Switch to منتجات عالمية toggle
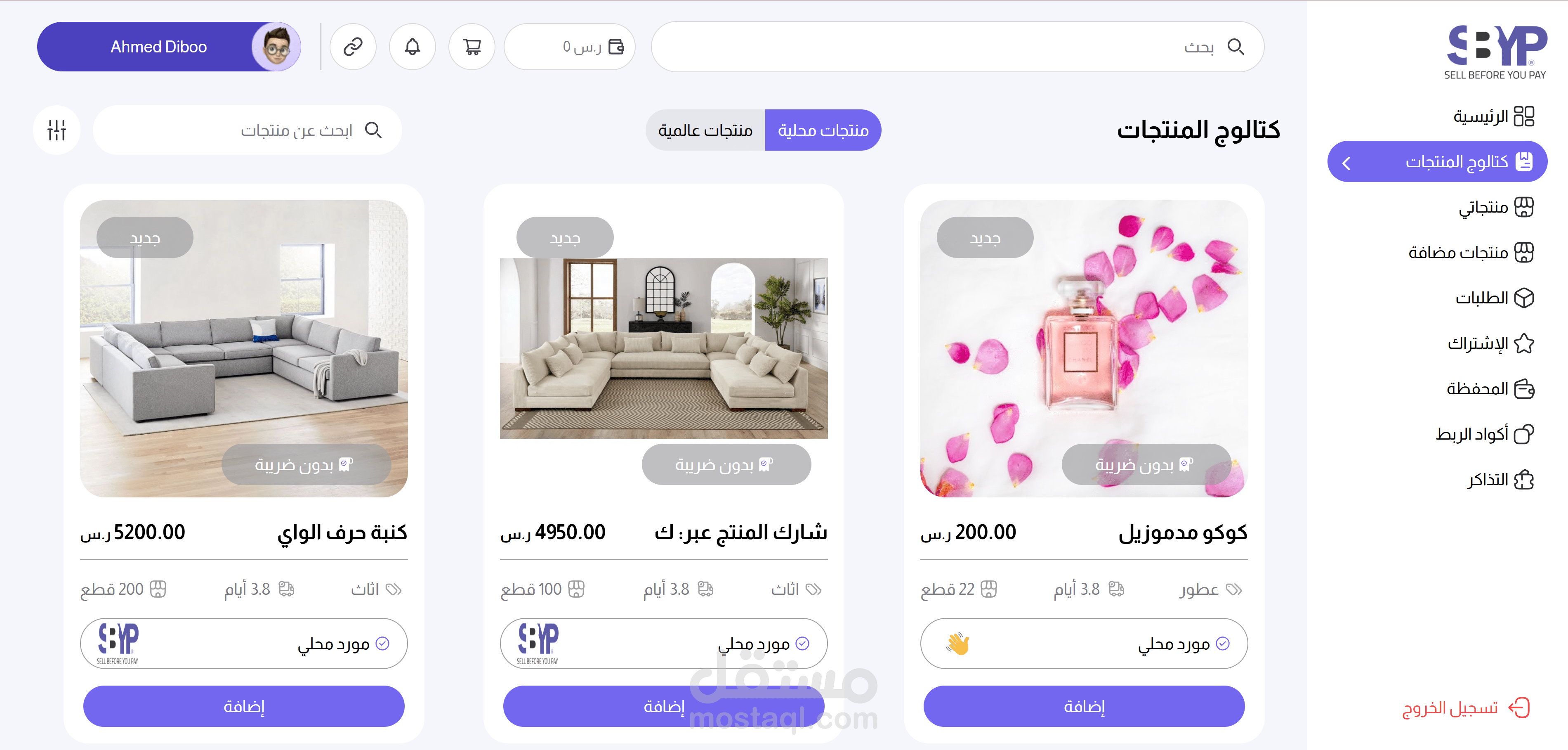Viewport: 1568px width, 750px height. point(705,130)
